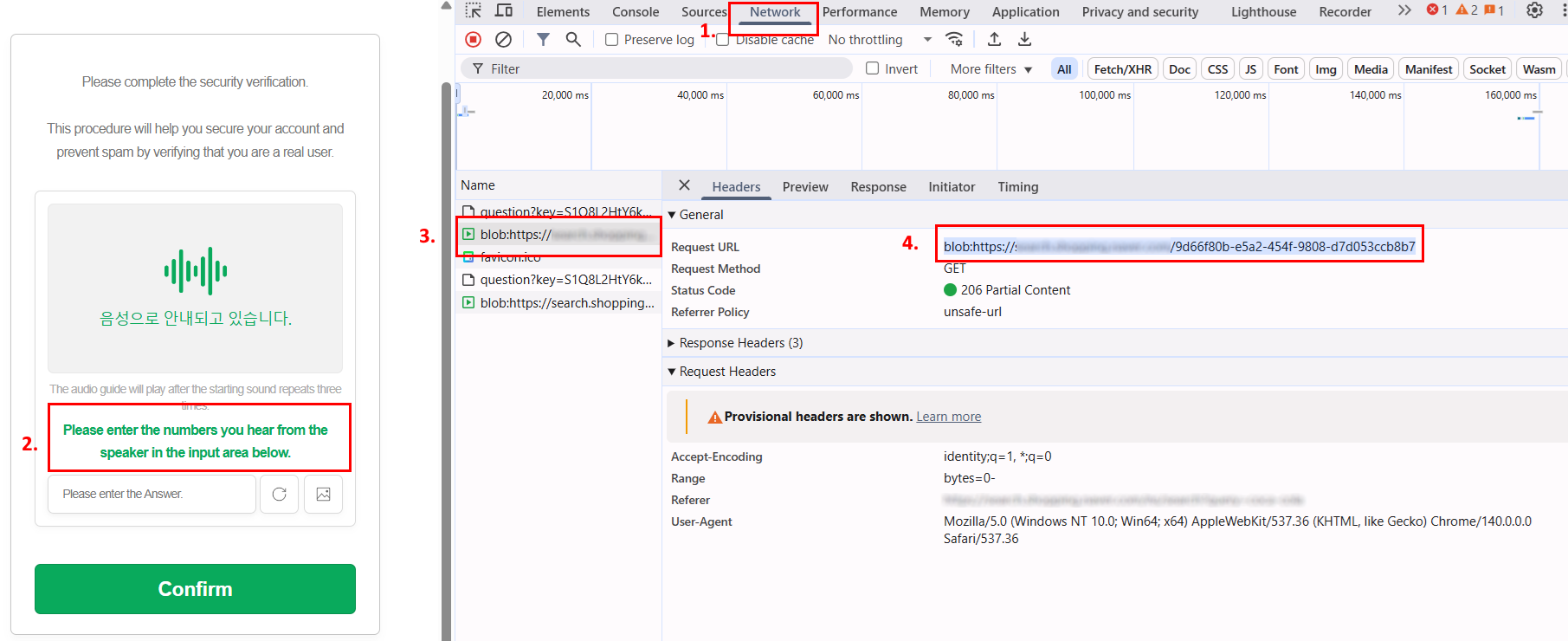Open network conditions wifi icon

pos(954,39)
